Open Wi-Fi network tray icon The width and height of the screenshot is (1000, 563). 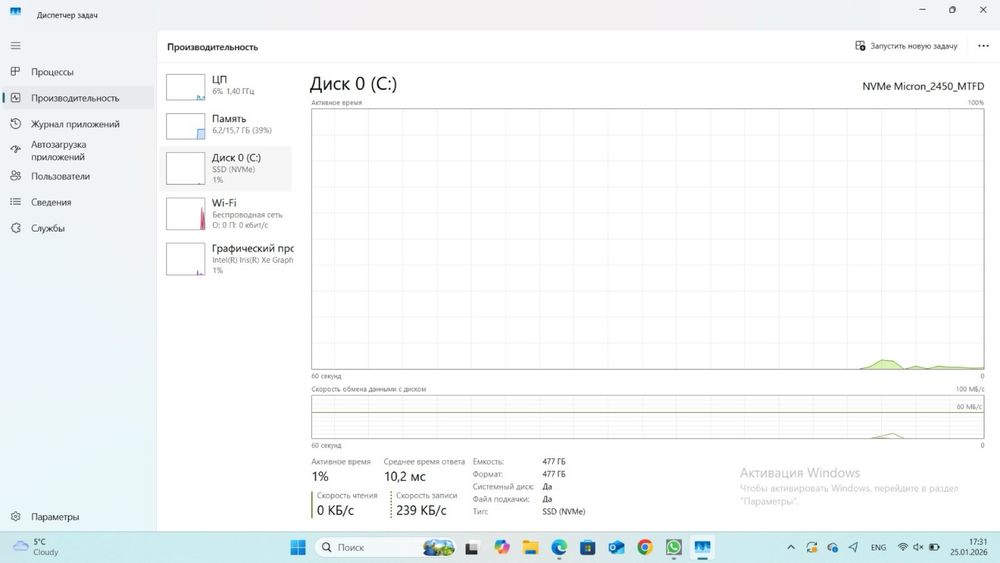902,547
